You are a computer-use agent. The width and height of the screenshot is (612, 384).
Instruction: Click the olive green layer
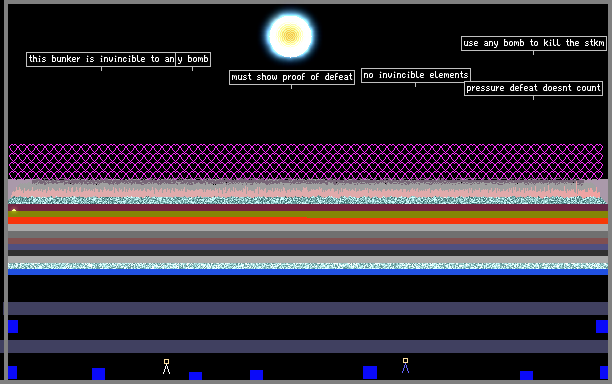click(x=308, y=214)
